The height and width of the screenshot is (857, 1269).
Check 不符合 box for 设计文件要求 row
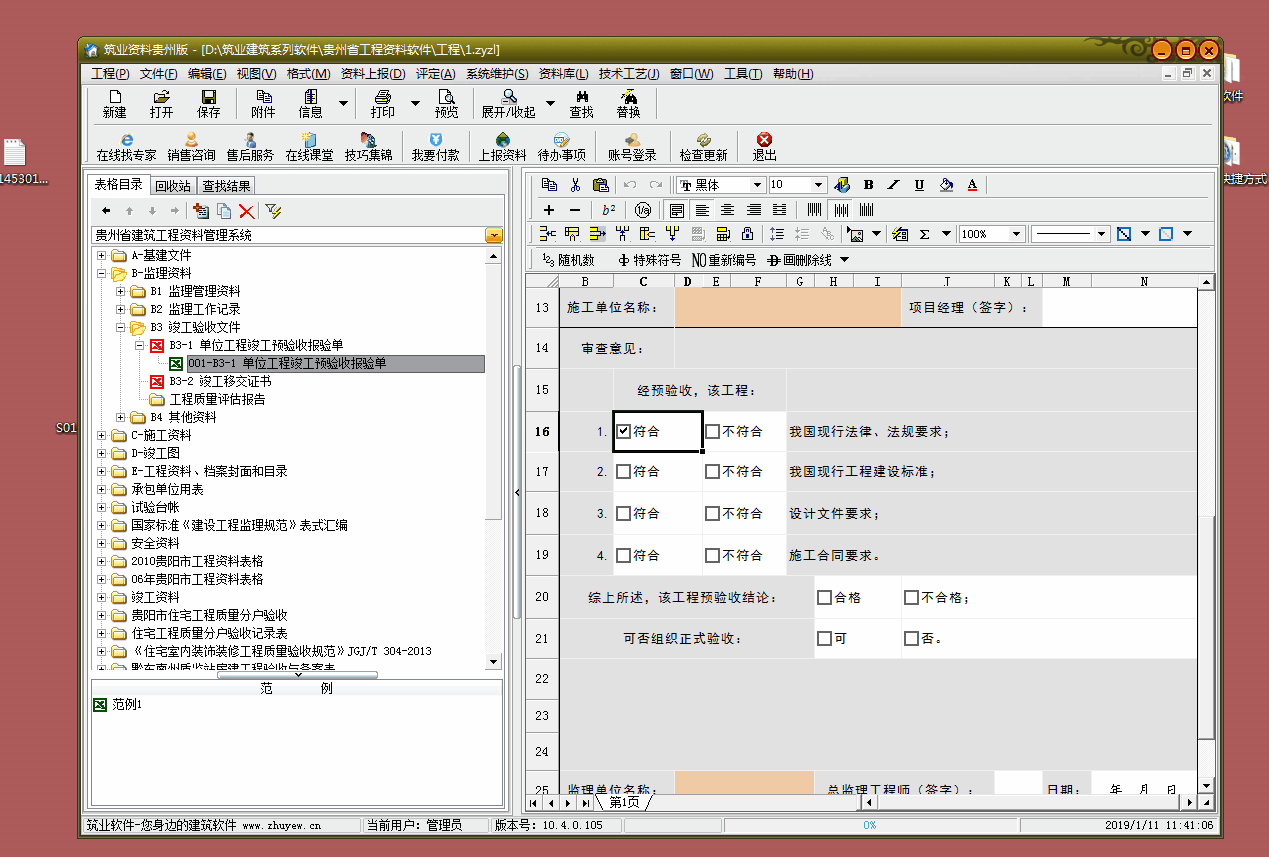click(x=712, y=514)
